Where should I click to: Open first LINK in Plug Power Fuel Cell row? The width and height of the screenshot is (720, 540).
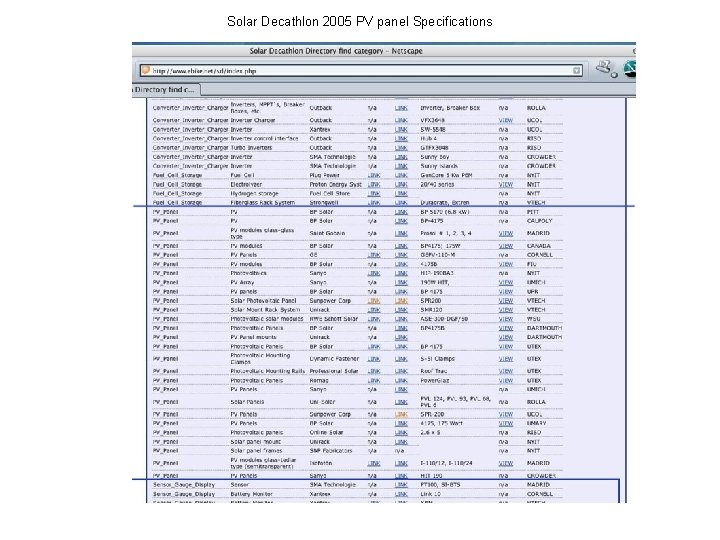point(374,175)
